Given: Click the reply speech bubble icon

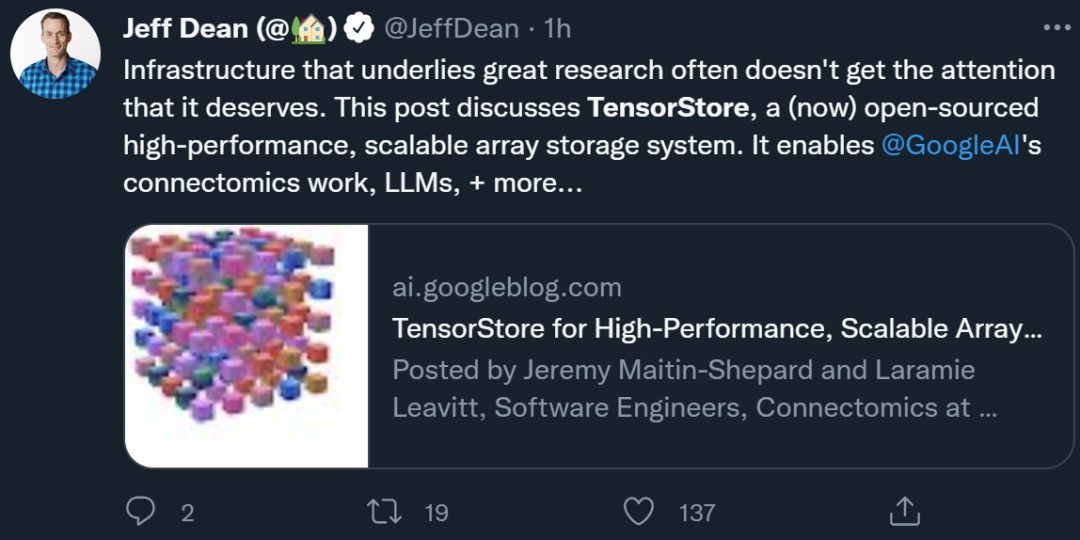Looking at the screenshot, I should [x=141, y=513].
